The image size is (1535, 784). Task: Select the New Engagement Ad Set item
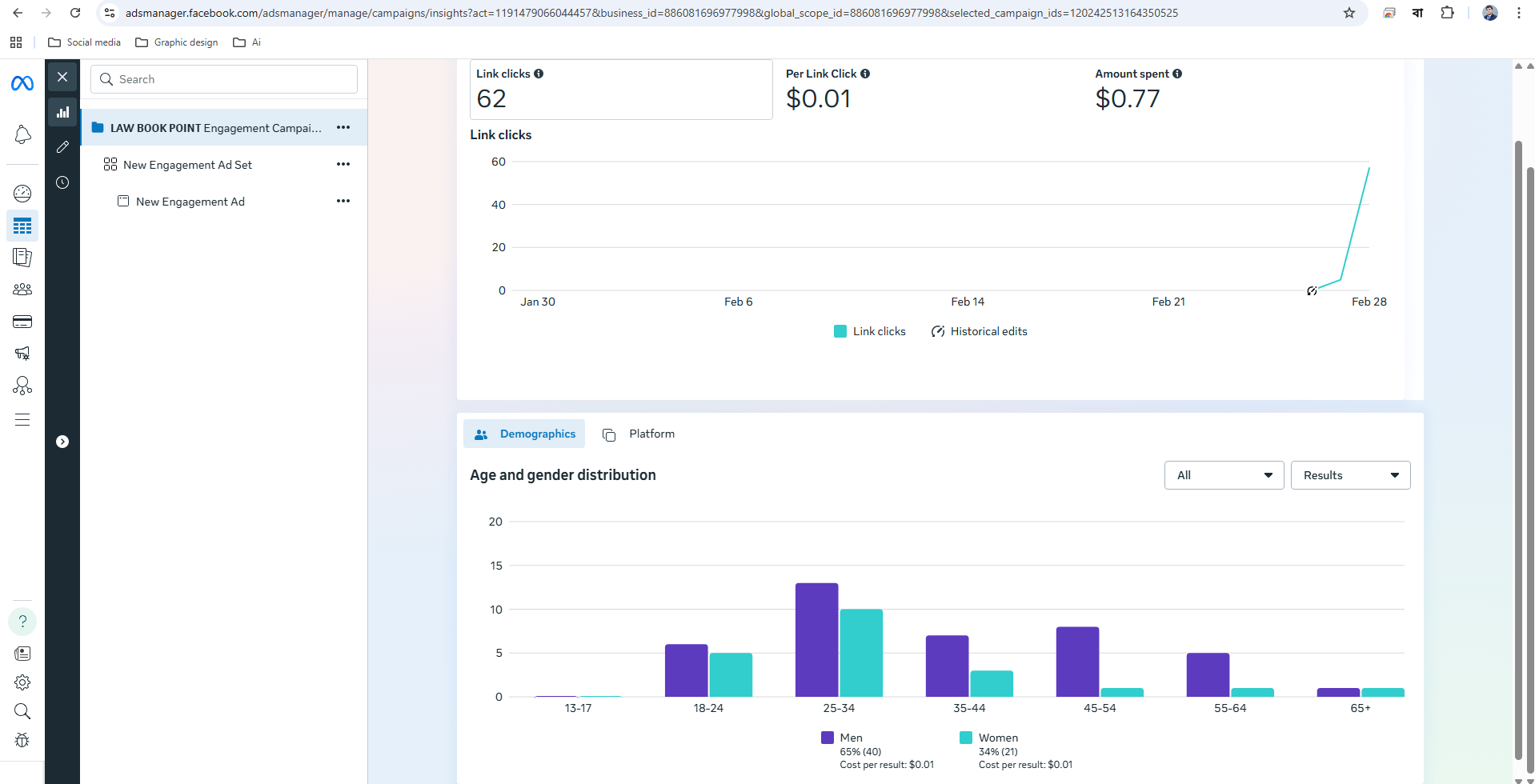pyautogui.click(x=187, y=165)
